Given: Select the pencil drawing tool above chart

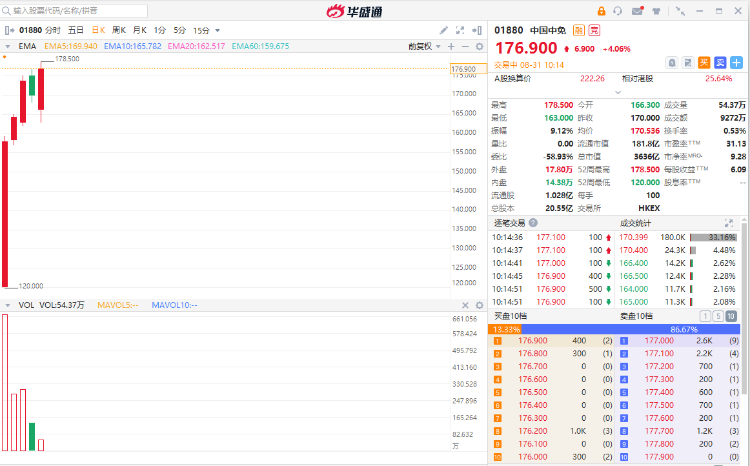Looking at the screenshot, I should (442, 30).
